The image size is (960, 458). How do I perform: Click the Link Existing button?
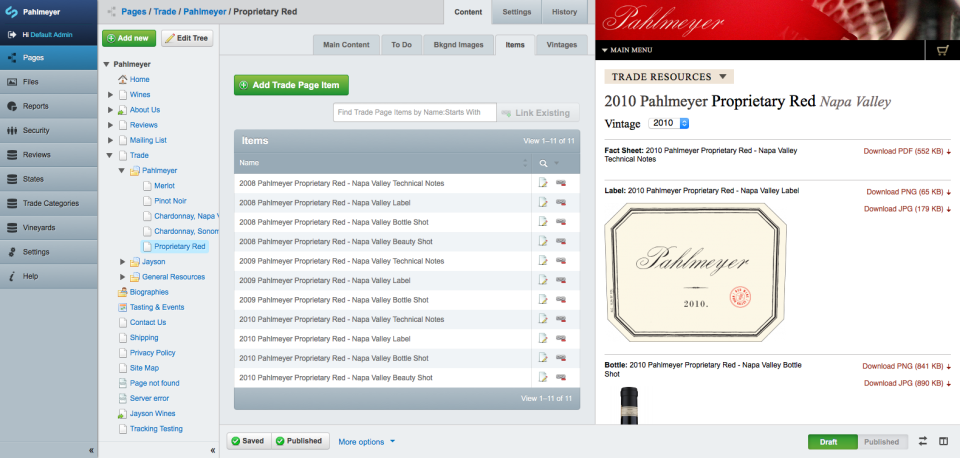click(538, 113)
